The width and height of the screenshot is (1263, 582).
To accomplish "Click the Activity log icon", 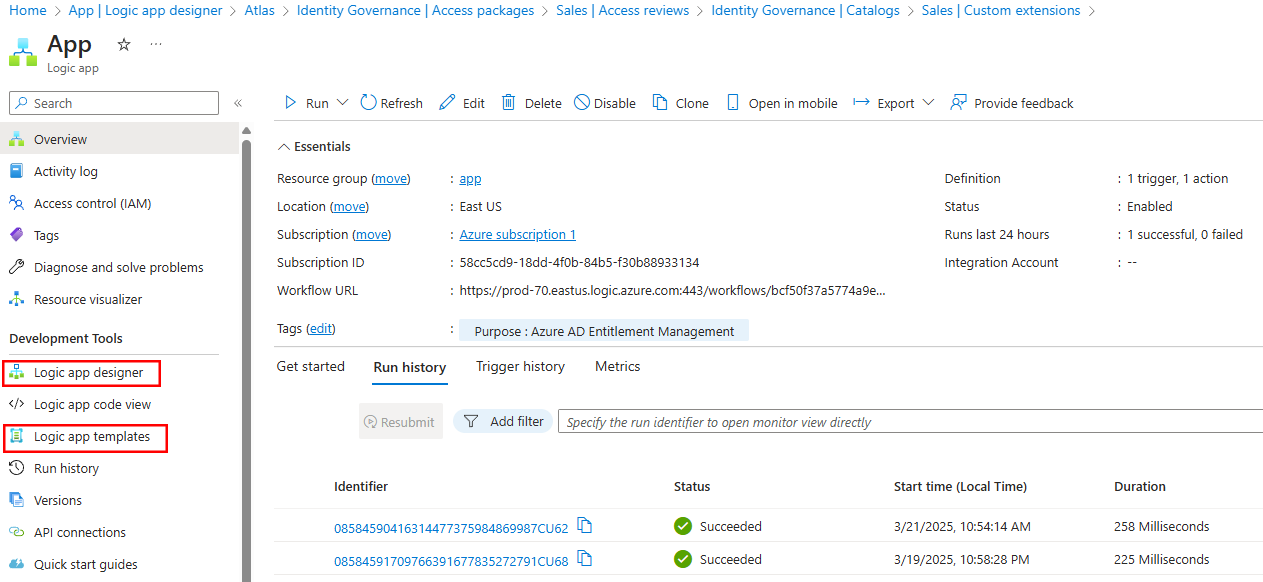I will pos(16,171).
